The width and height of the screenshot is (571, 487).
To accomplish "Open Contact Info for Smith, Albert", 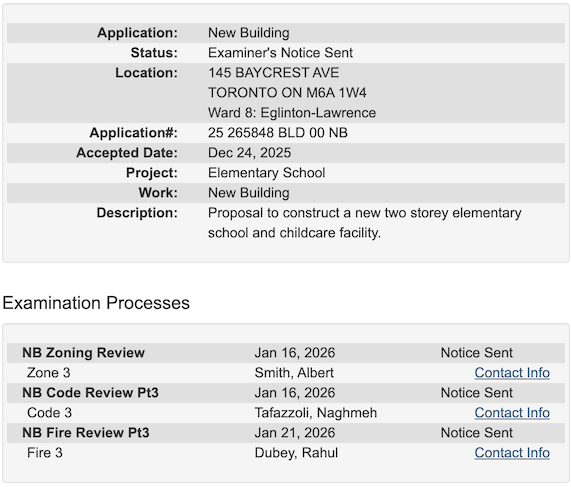I will [512, 373].
